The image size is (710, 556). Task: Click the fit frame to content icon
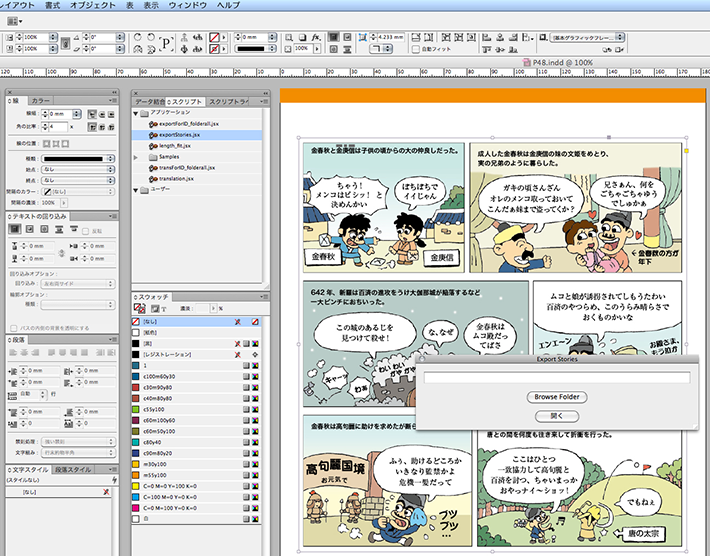(x=459, y=37)
